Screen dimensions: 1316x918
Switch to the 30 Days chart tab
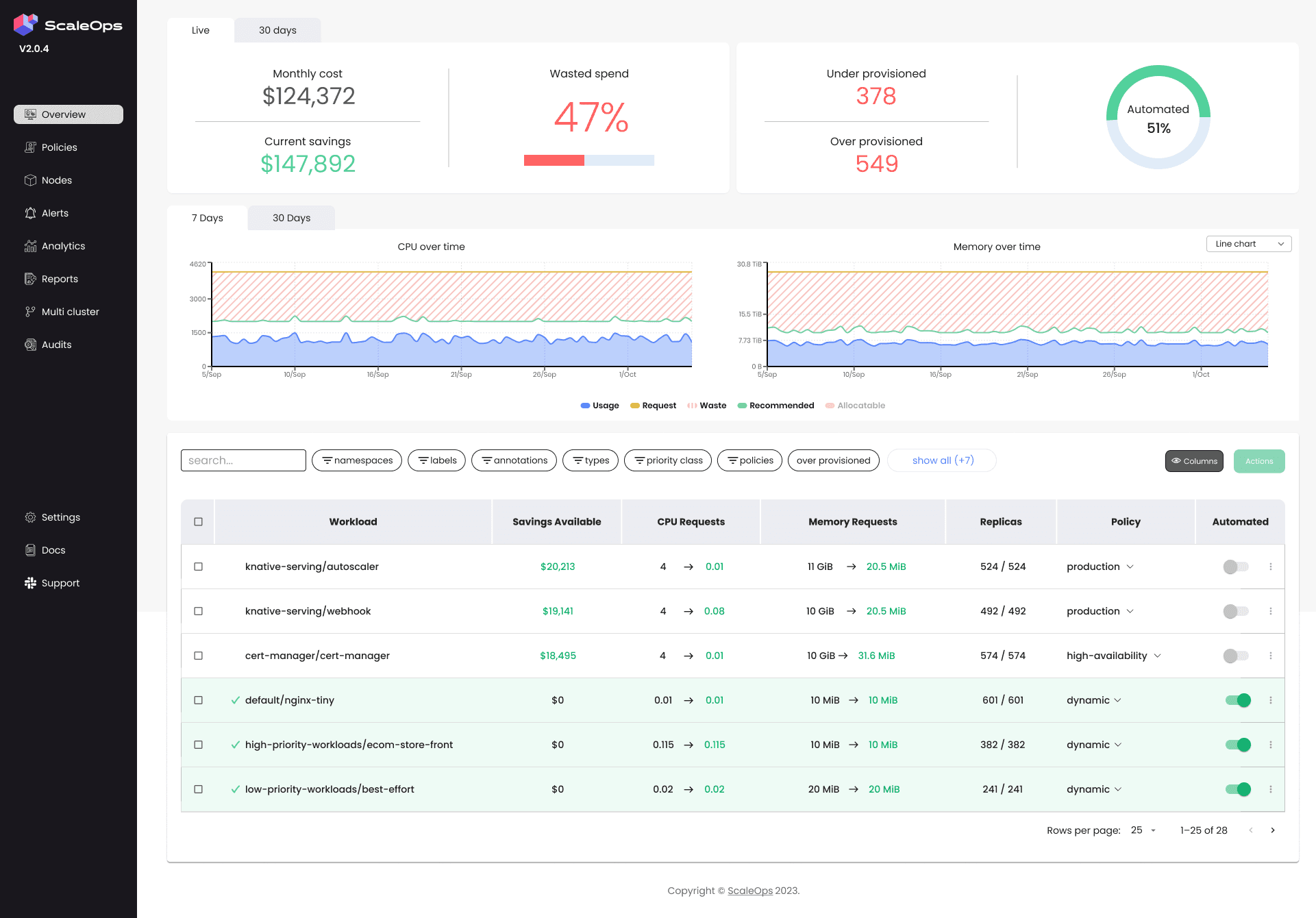[291, 217]
